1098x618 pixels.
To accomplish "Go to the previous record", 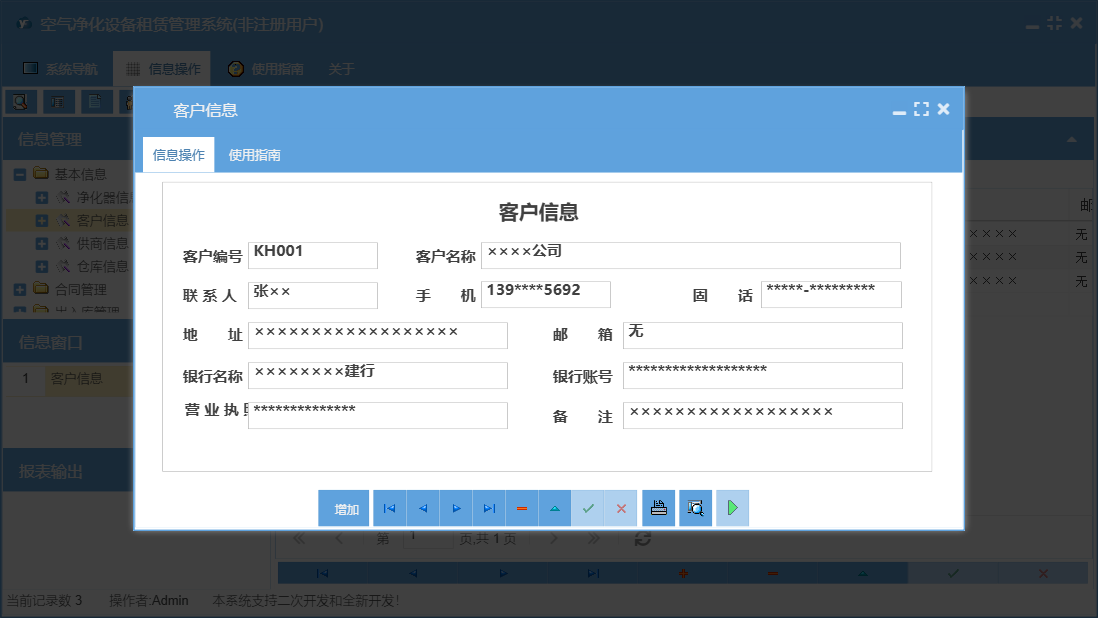I will tap(422, 508).
